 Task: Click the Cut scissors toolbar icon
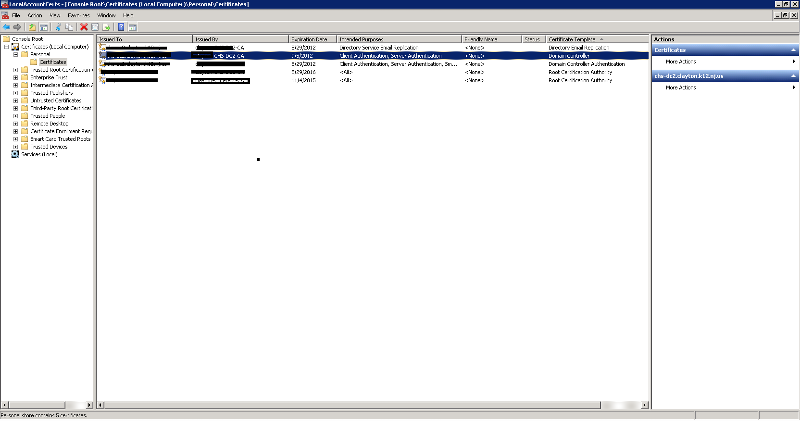pos(58,27)
